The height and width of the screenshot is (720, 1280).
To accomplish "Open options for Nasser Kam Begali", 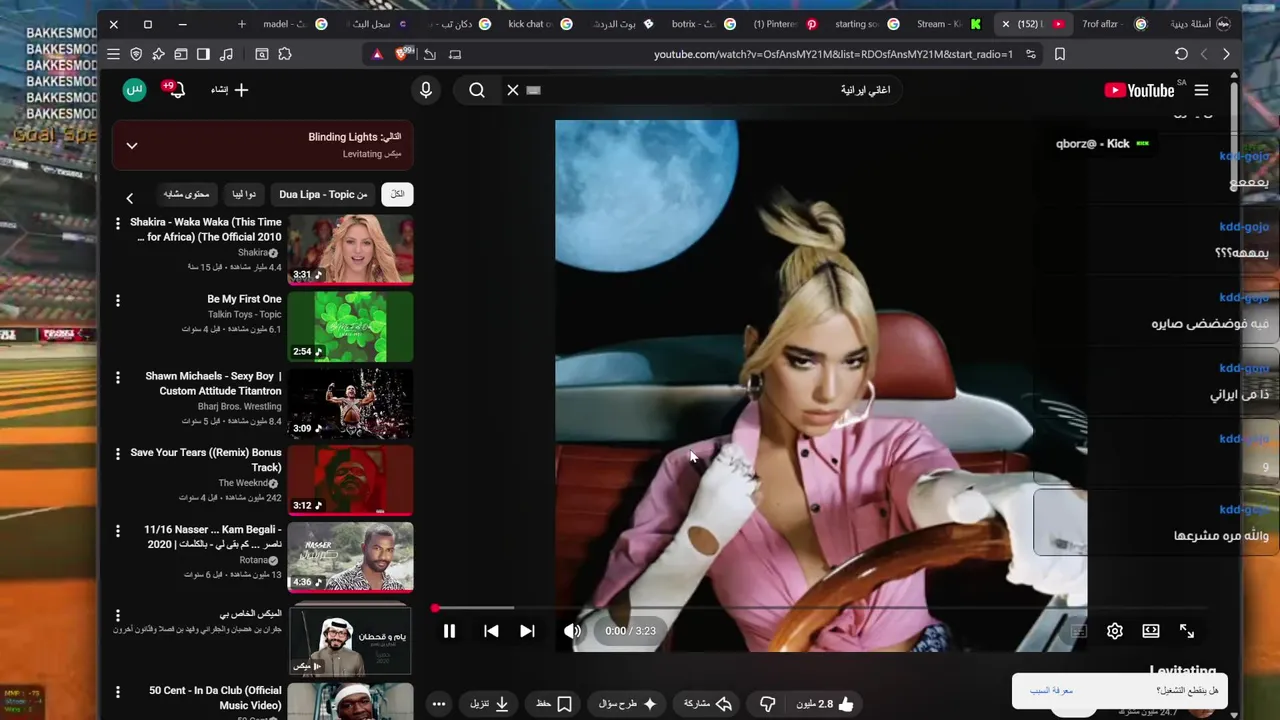I will pos(118,531).
